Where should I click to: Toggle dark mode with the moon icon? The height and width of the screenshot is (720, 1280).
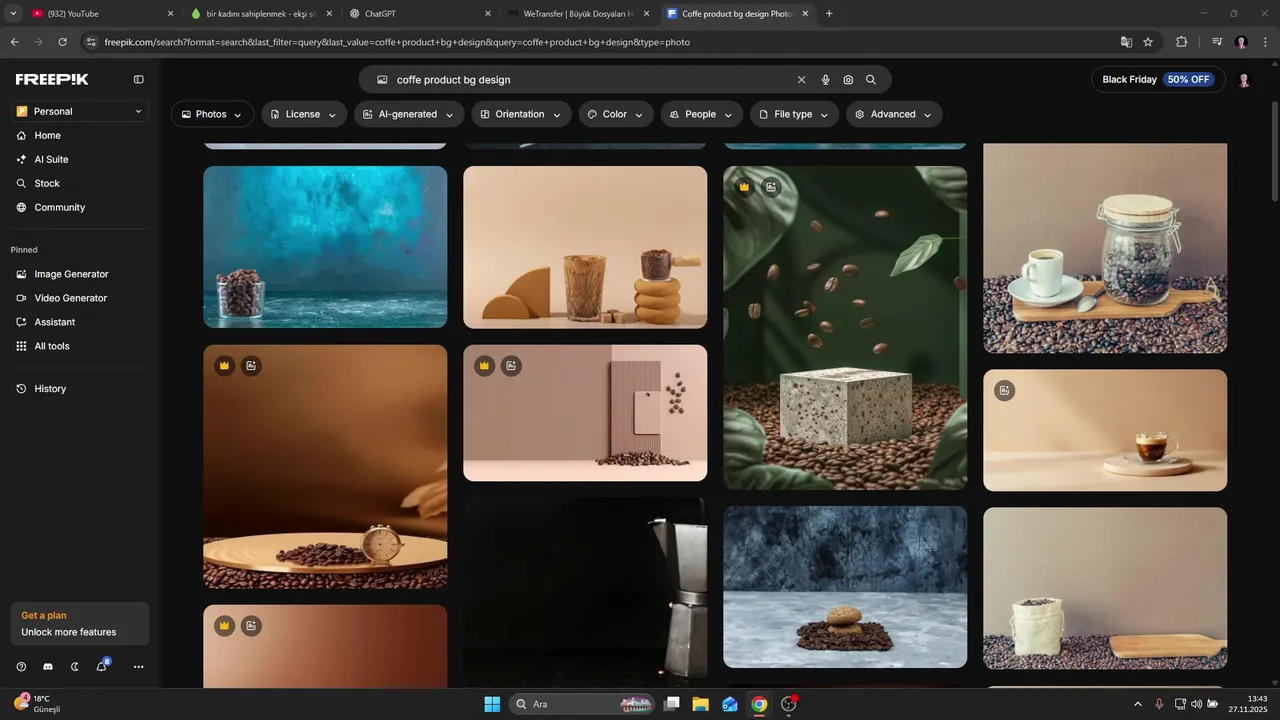click(75, 667)
